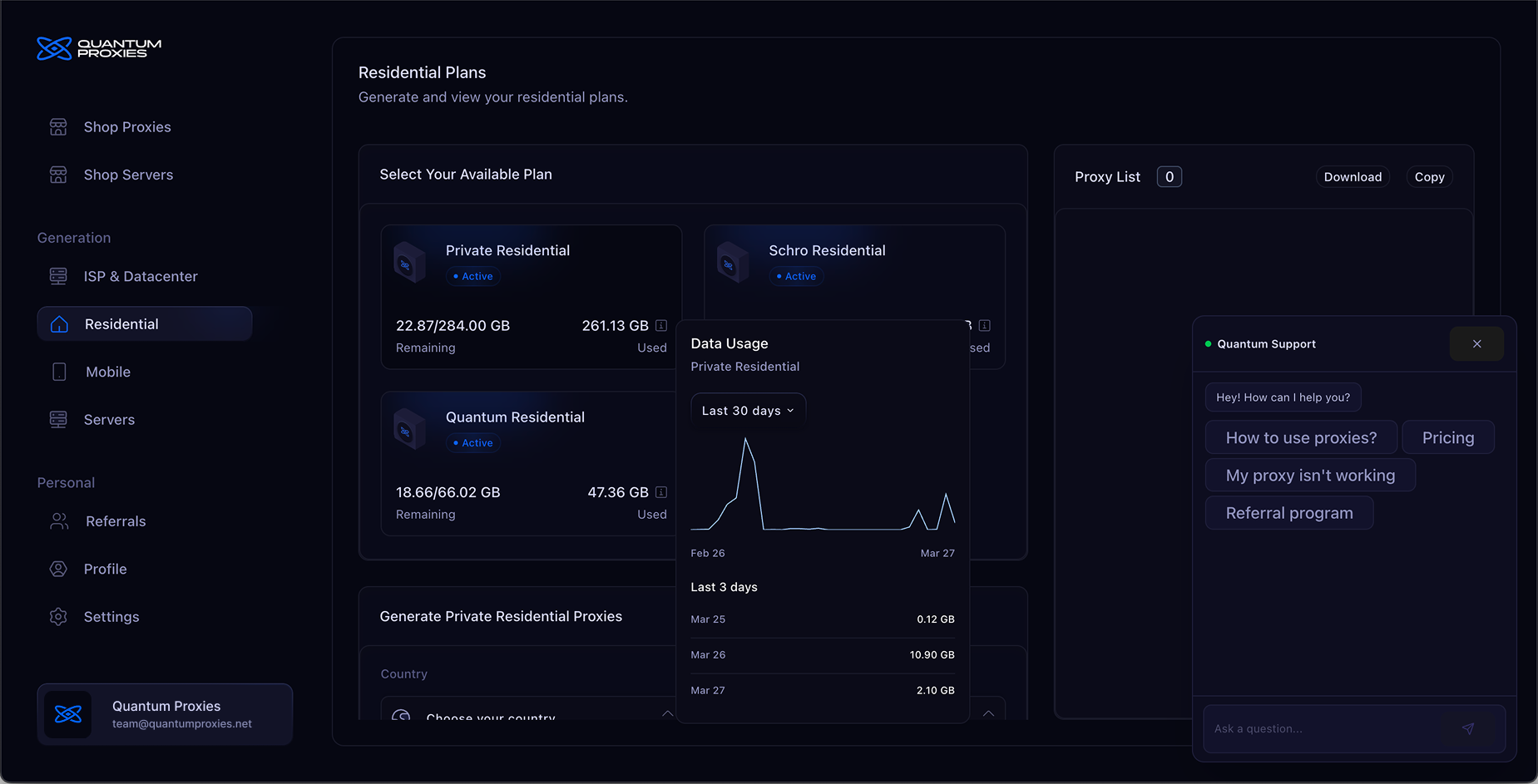Screen dimensions: 1538x784
Task: Select the Mobile generation icon
Action: 58,372
